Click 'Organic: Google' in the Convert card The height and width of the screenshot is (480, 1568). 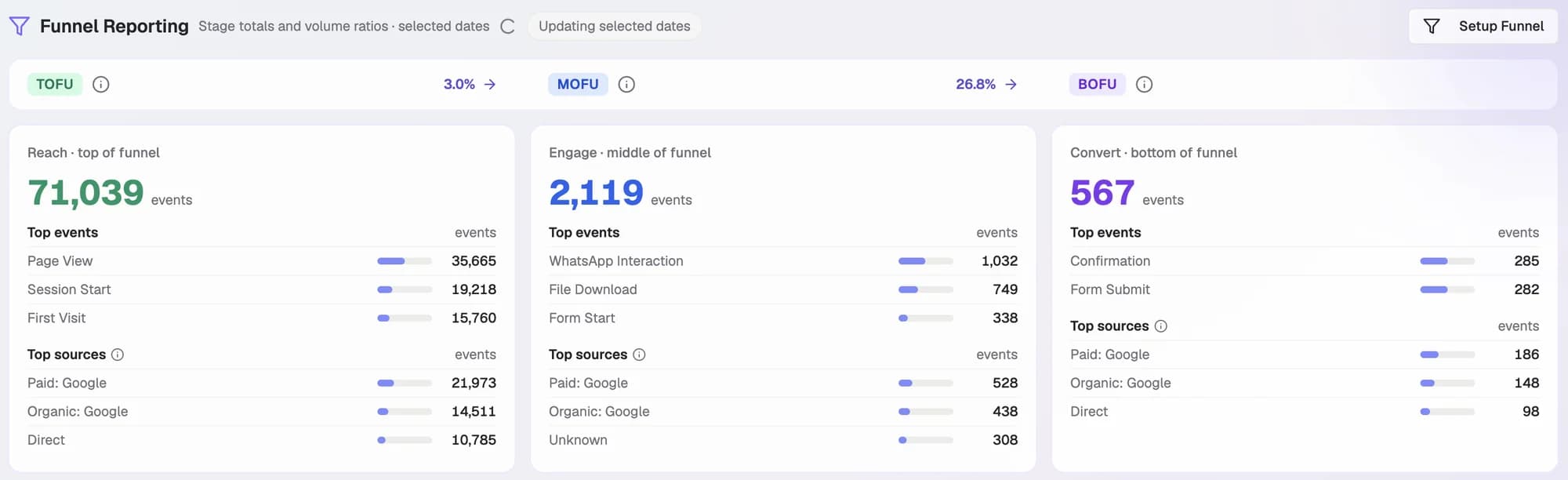click(1120, 383)
